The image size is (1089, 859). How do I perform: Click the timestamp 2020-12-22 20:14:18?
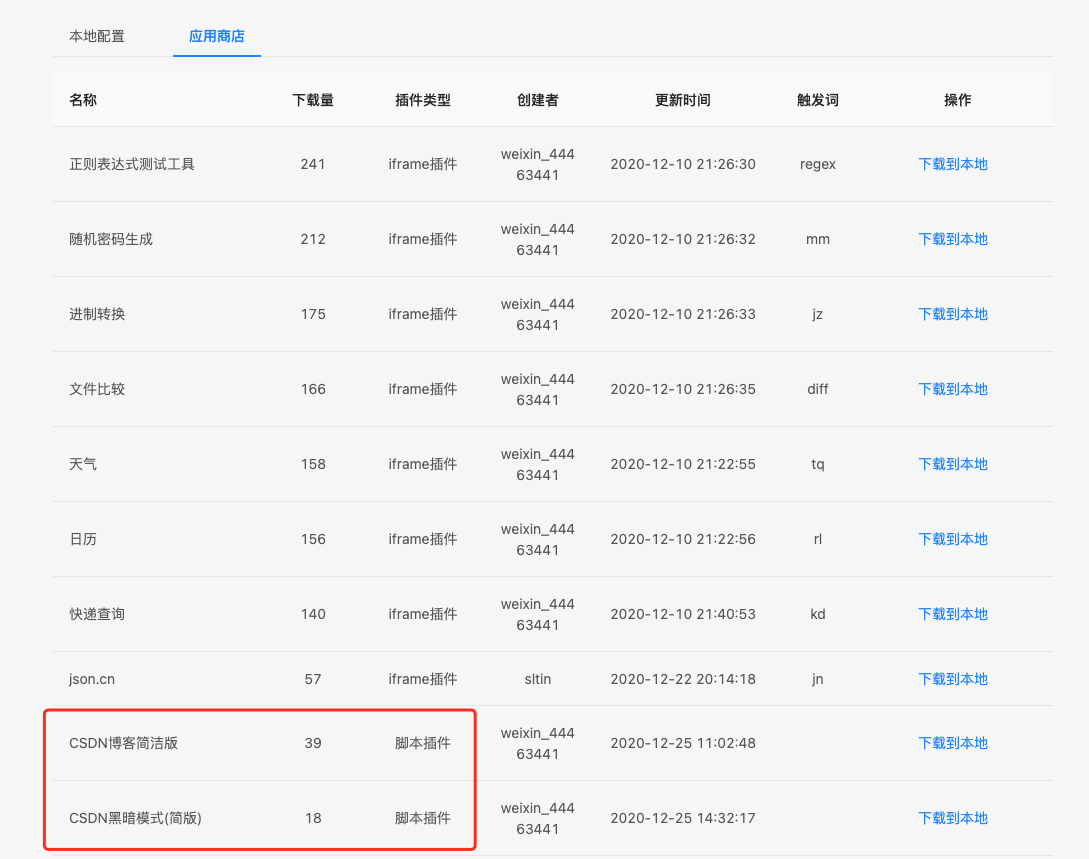[x=683, y=678]
